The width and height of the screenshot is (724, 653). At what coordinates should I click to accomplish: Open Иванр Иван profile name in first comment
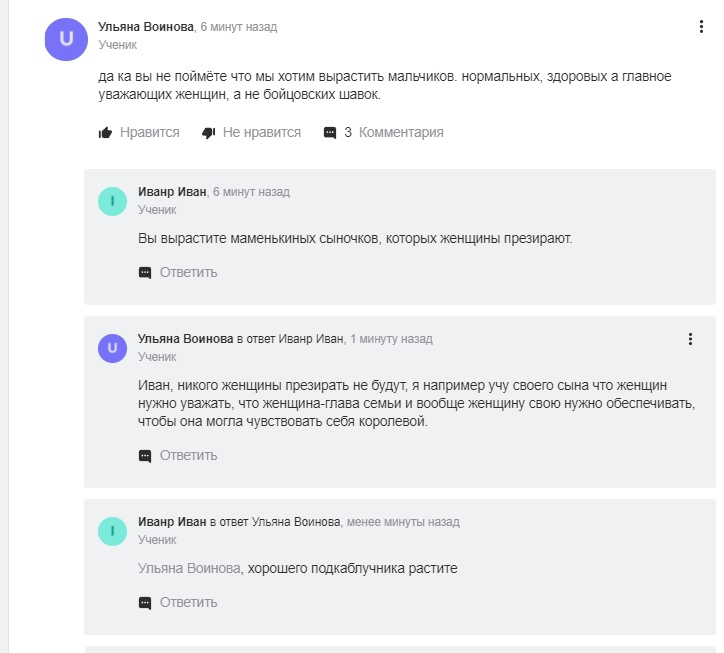click(172, 192)
